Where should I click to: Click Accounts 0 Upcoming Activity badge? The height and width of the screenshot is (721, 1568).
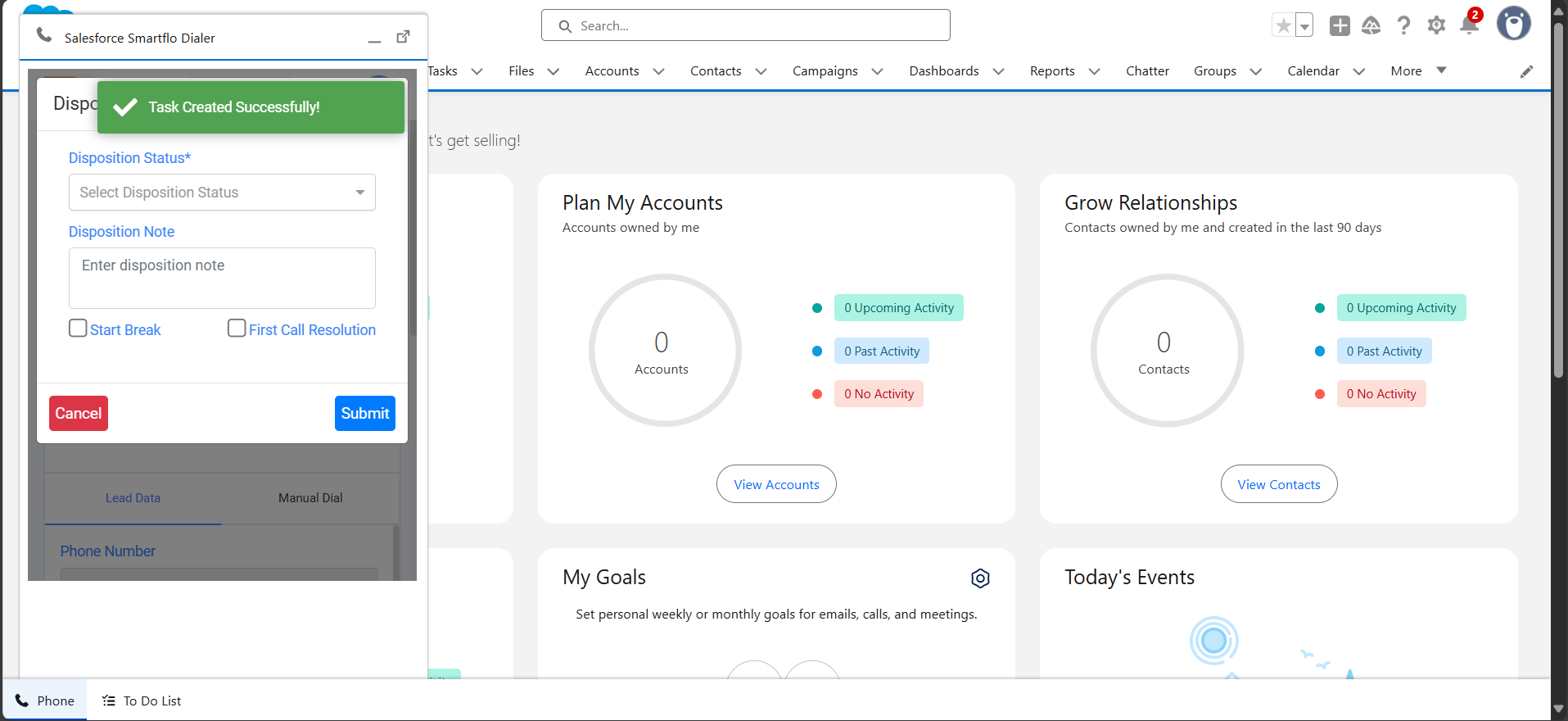(899, 308)
